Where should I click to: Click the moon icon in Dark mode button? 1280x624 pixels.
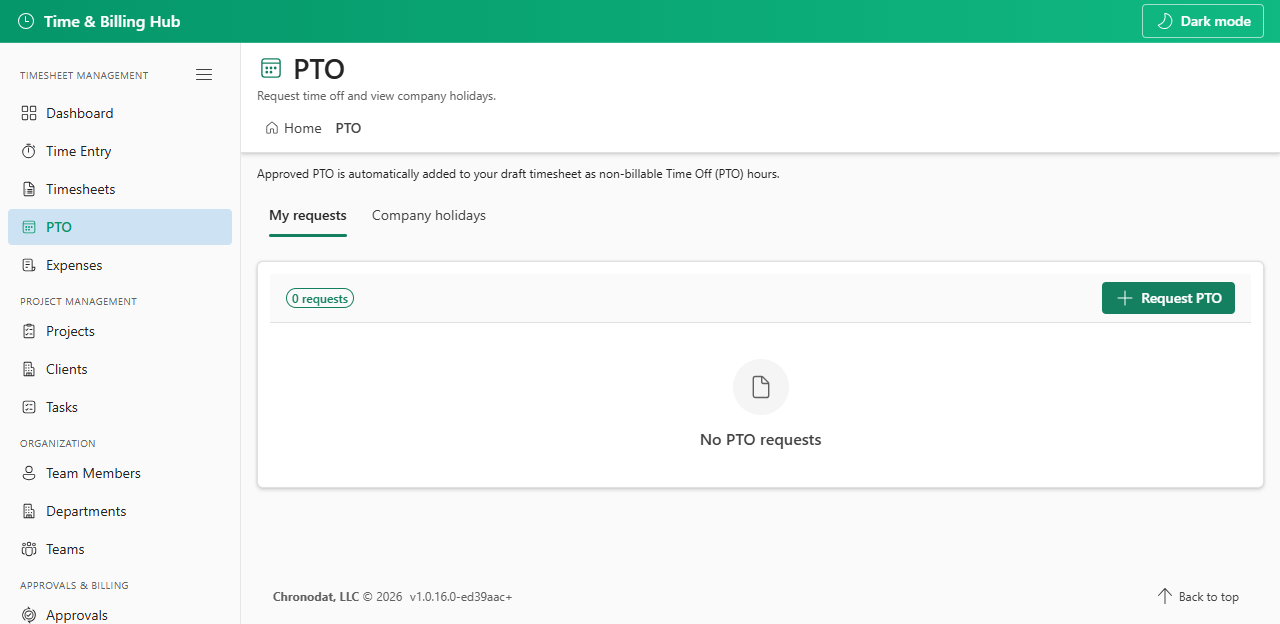pyautogui.click(x=1164, y=21)
